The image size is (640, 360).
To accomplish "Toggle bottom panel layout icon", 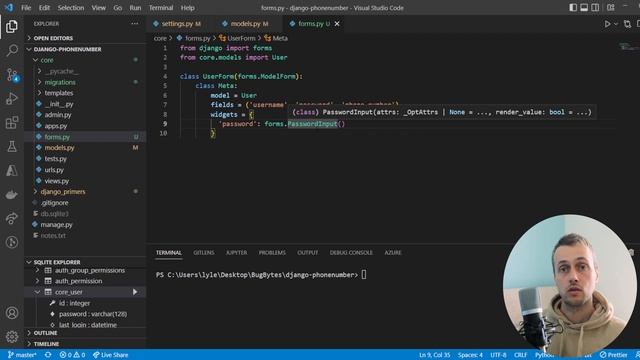I will coord(584,8).
